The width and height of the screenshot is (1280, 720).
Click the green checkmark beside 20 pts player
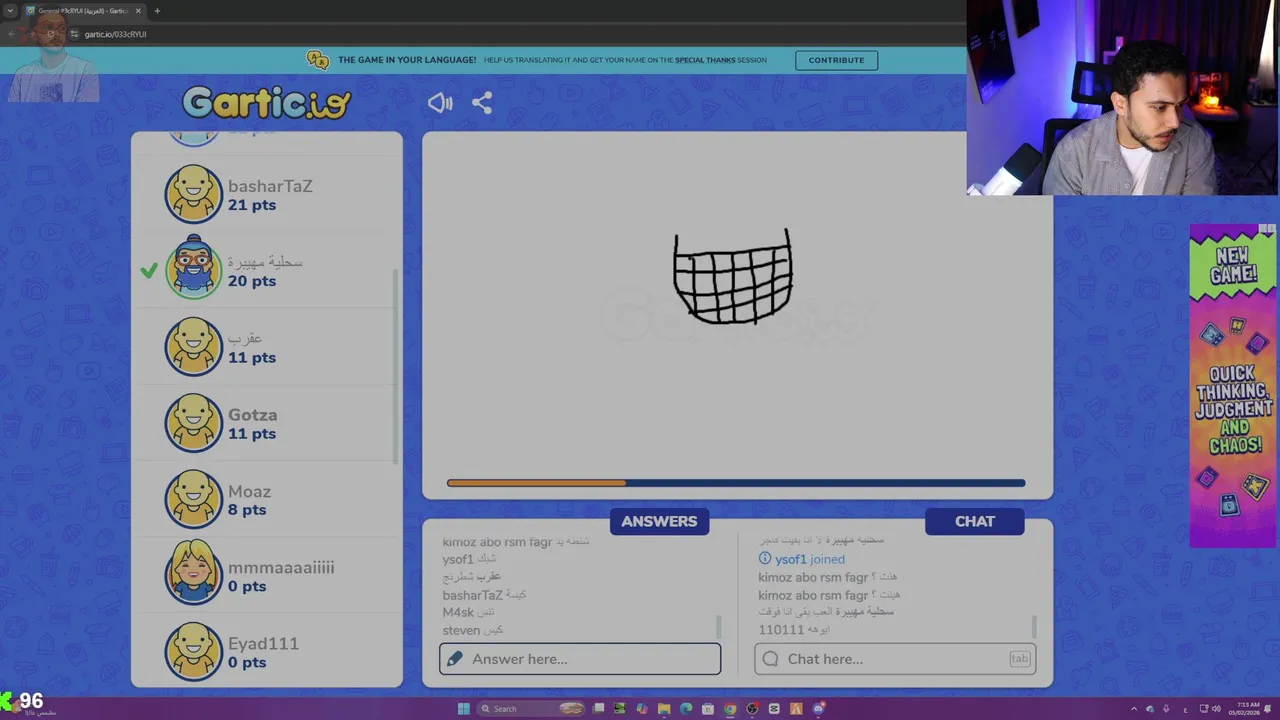click(x=149, y=270)
